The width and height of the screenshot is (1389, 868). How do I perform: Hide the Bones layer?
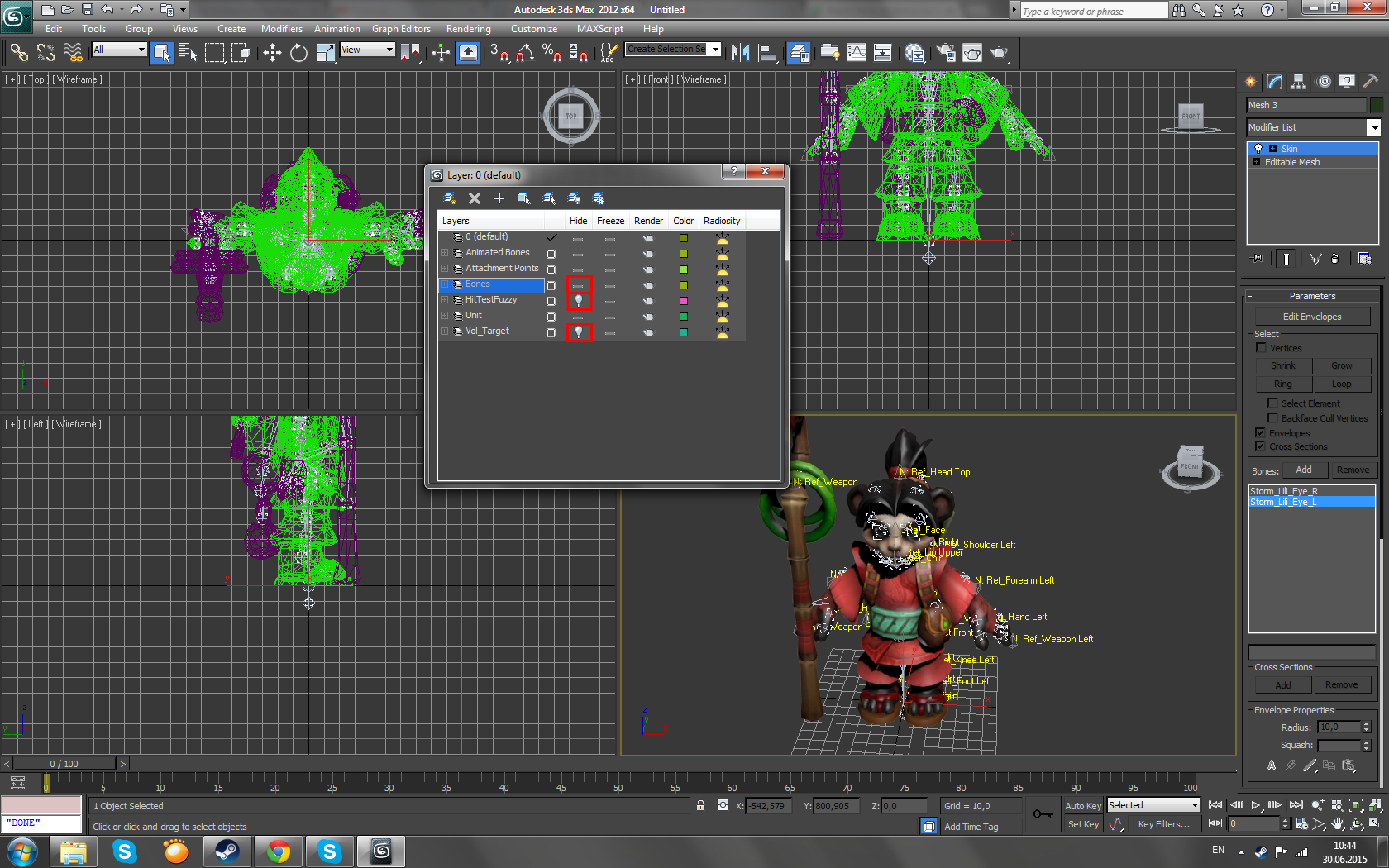[579, 285]
